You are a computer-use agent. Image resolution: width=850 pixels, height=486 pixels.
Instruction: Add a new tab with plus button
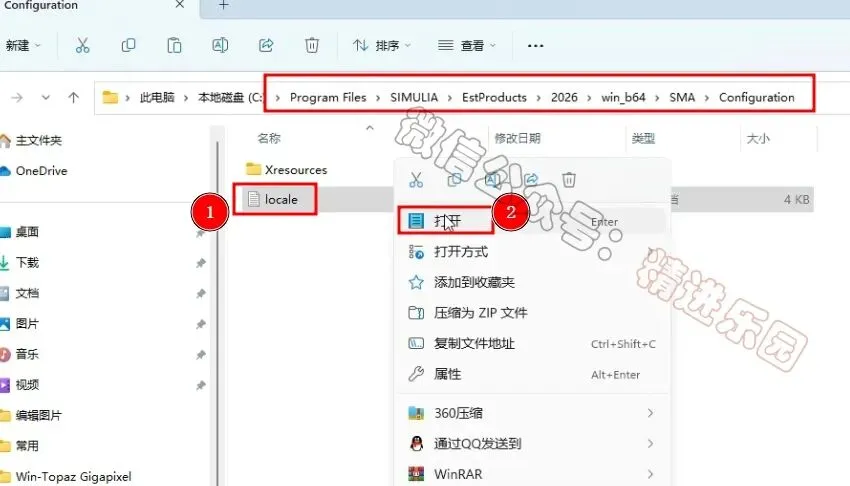pyautogui.click(x=223, y=5)
